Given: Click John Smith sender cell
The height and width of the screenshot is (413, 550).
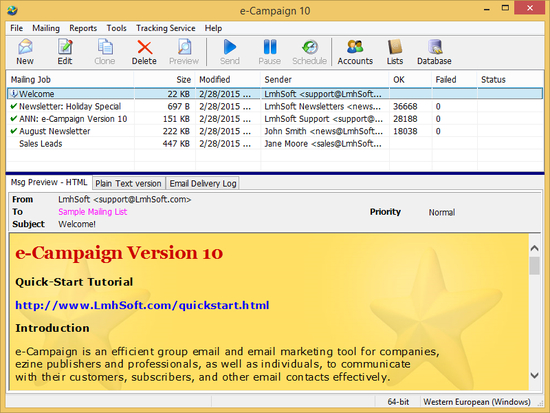Looking at the screenshot, I should 323,131.
